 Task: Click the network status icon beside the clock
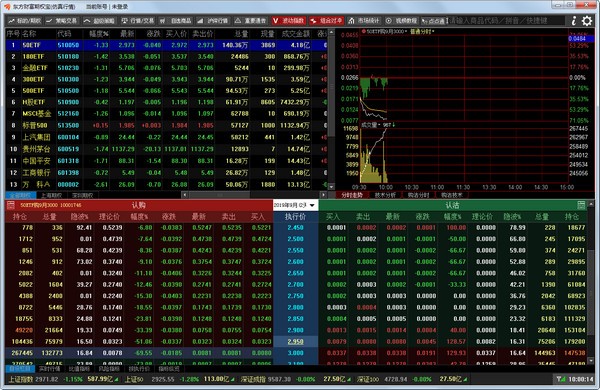tap(561, 379)
